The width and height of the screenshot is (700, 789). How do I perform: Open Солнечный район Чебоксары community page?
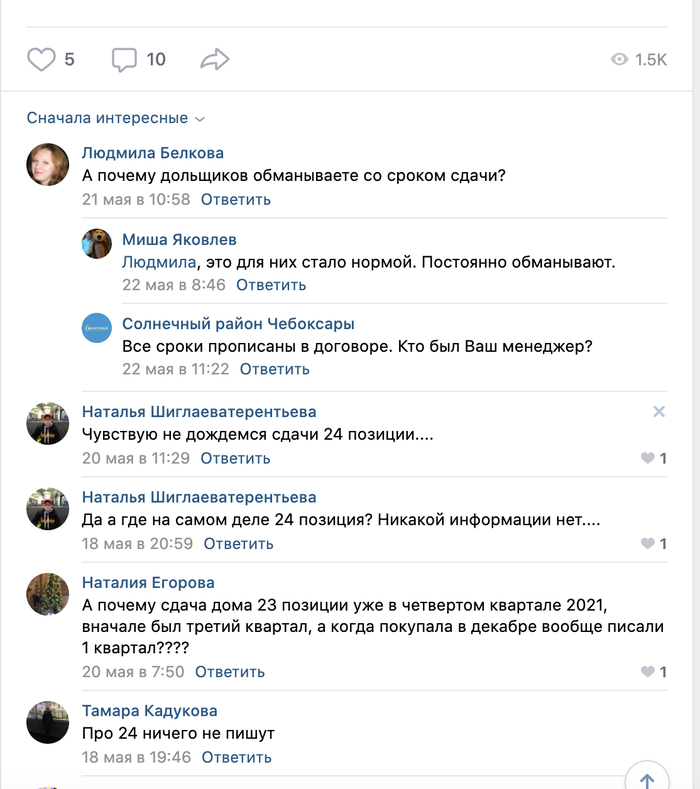[238, 324]
